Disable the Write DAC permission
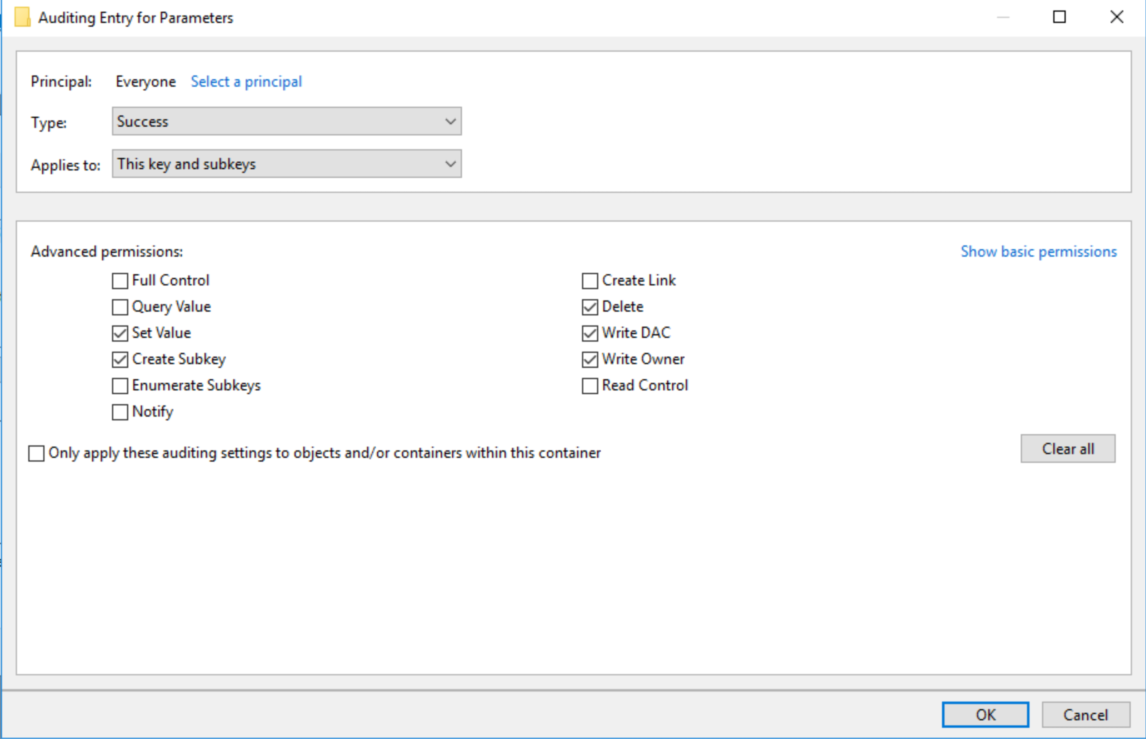This screenshot has height=739, width=1146. pos(589,332)
